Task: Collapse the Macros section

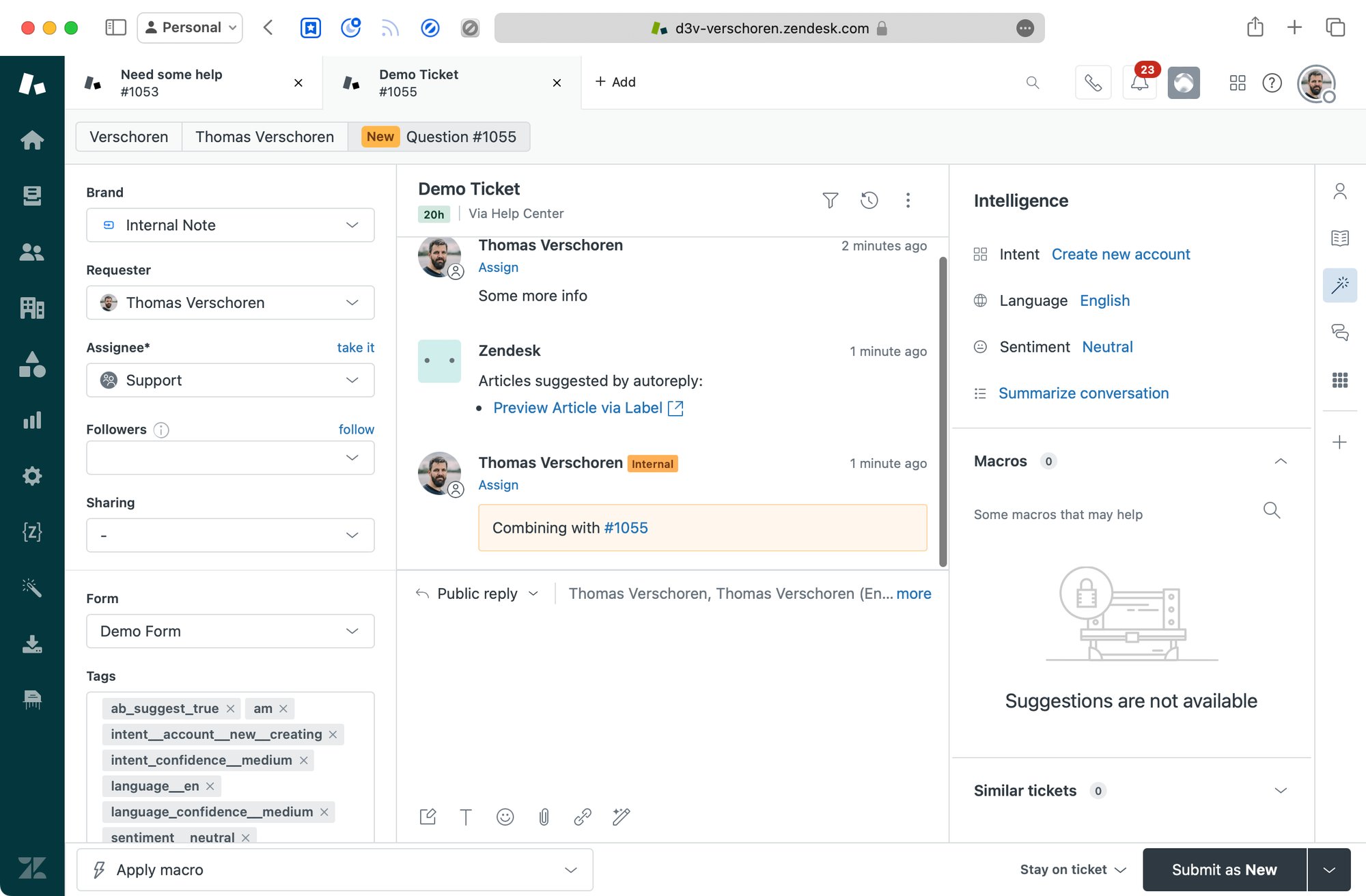Action: pos(1281,461)
